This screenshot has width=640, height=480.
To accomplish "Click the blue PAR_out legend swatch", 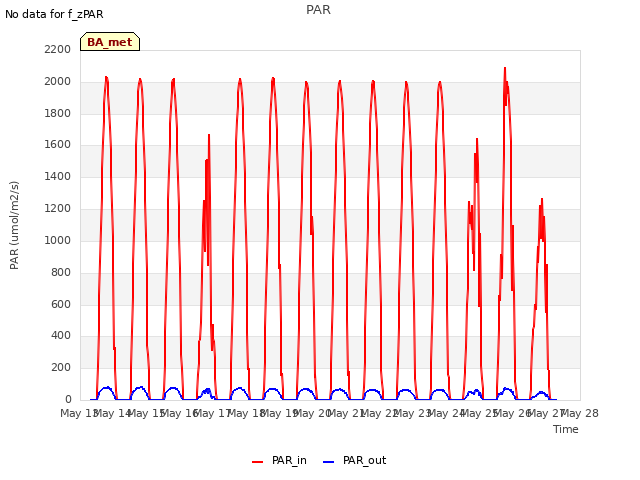I will point(328,462).
